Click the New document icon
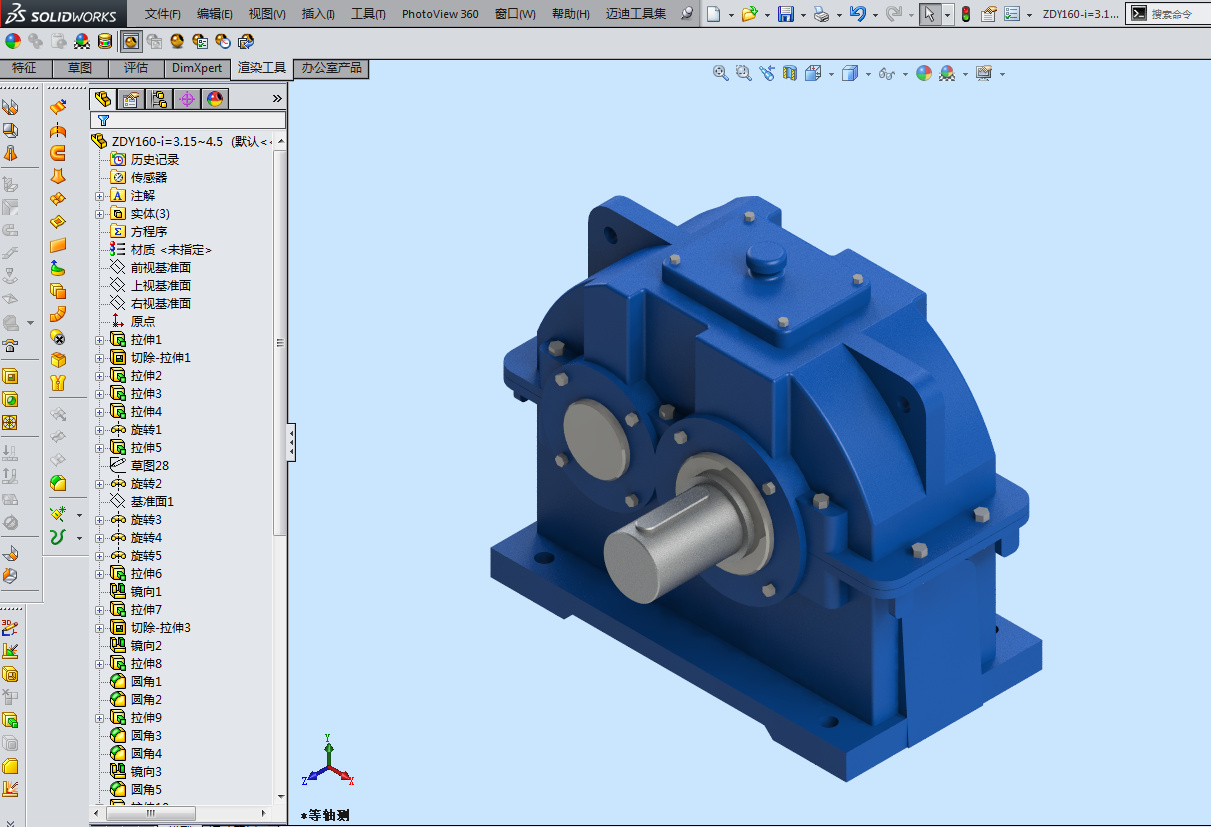This screenshot has height=827, width=1211. click(x=713, y=14)
